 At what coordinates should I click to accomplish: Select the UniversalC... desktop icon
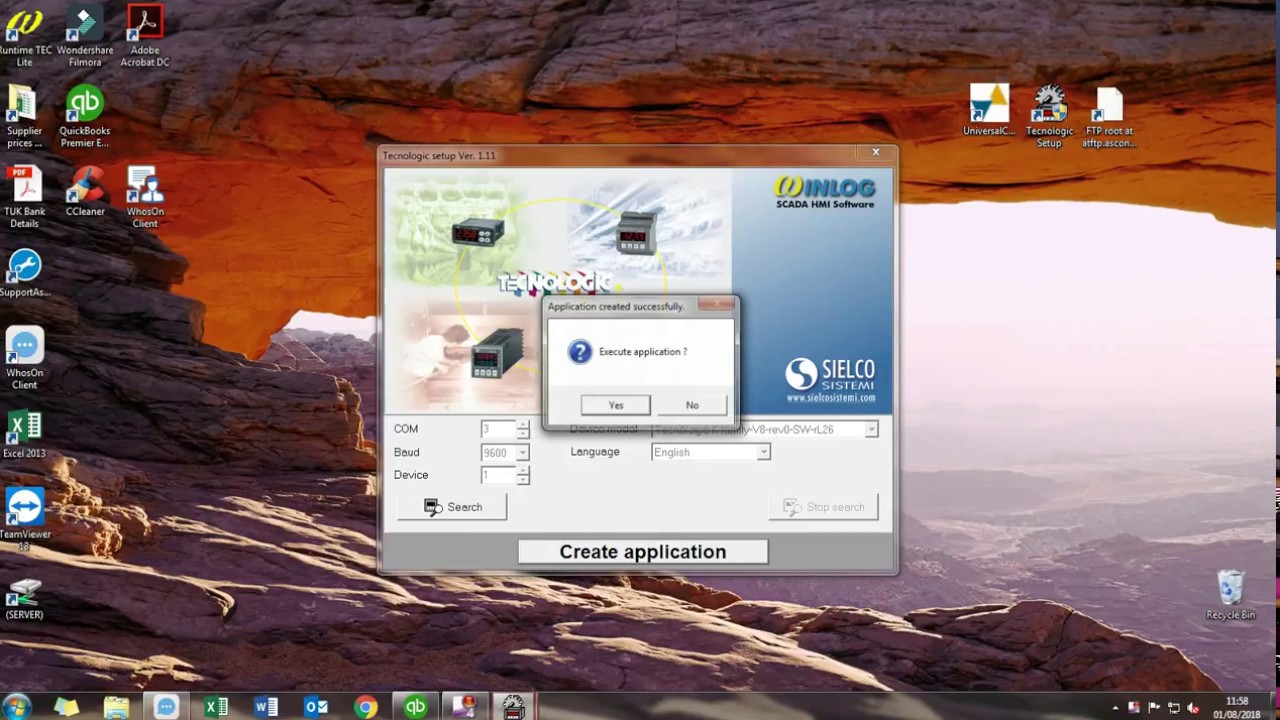coord(989,111)
